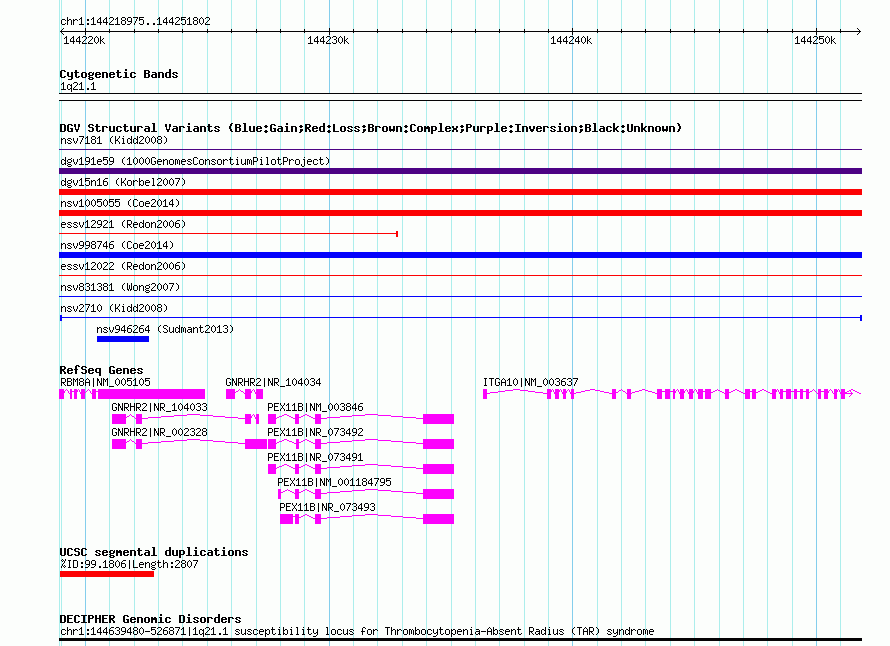Open the nsv1005055 (Coe2014) label

click(120, 203)
